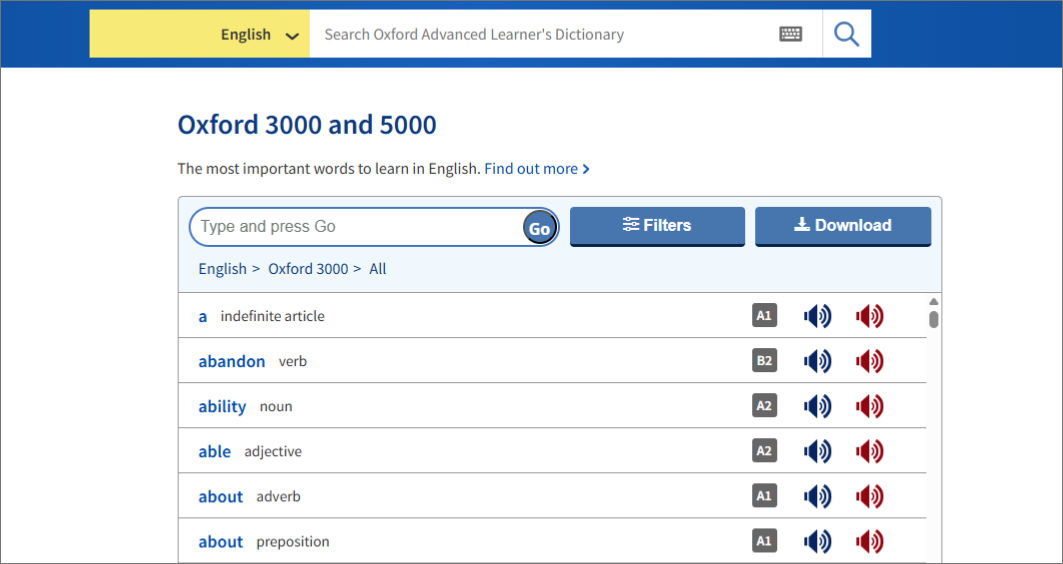Screen dimensions: 1063x564
Task: Open the word entry 'ability'
Action: point(222,407)
